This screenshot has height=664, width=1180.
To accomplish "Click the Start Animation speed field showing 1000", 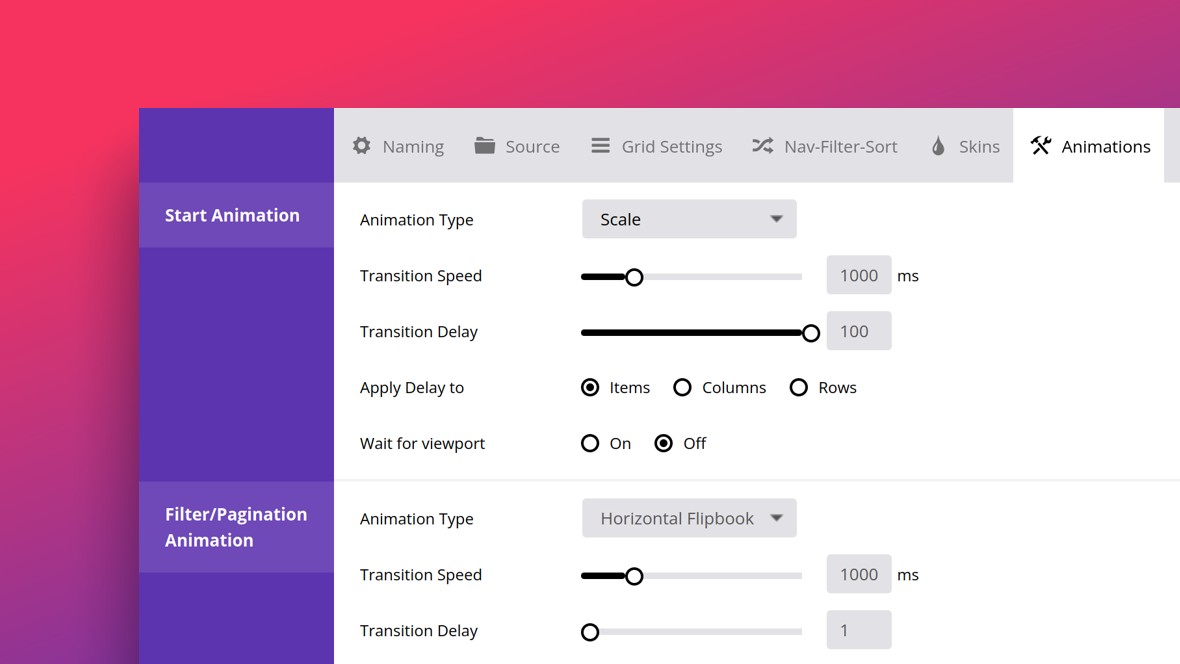I will pos(859,275).
